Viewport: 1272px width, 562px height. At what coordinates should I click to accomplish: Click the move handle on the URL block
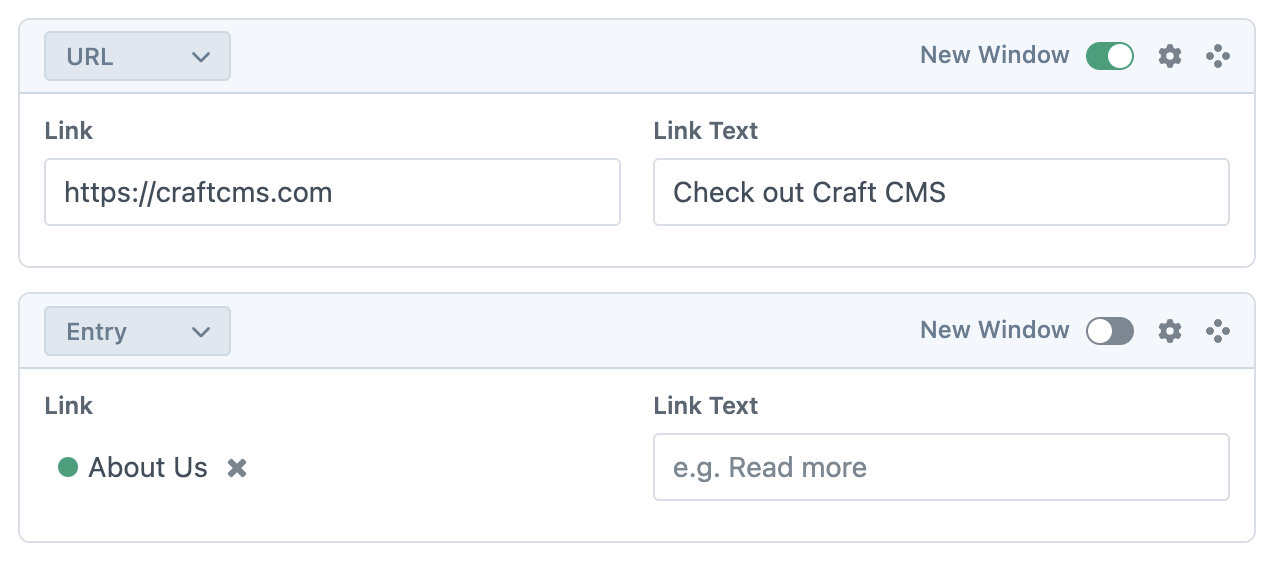tap(1217, 56)
